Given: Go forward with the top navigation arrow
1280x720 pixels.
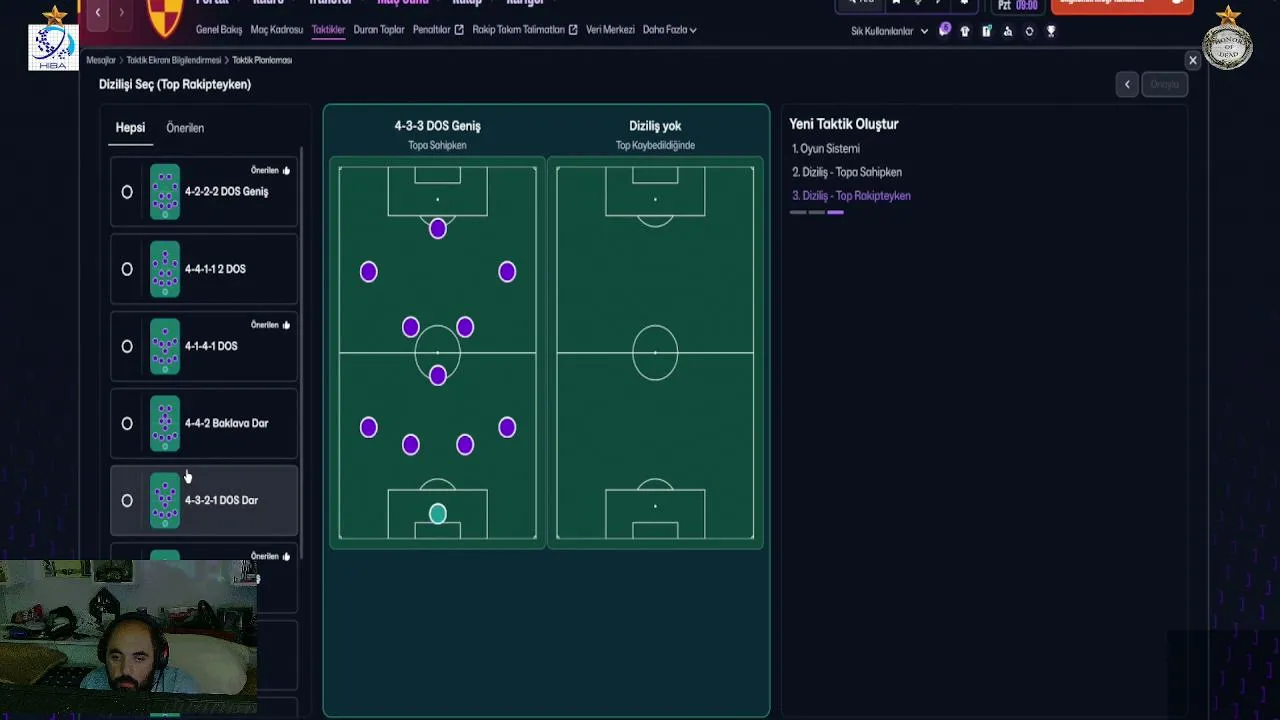Looking at the screenshot, I should point(121,12).
